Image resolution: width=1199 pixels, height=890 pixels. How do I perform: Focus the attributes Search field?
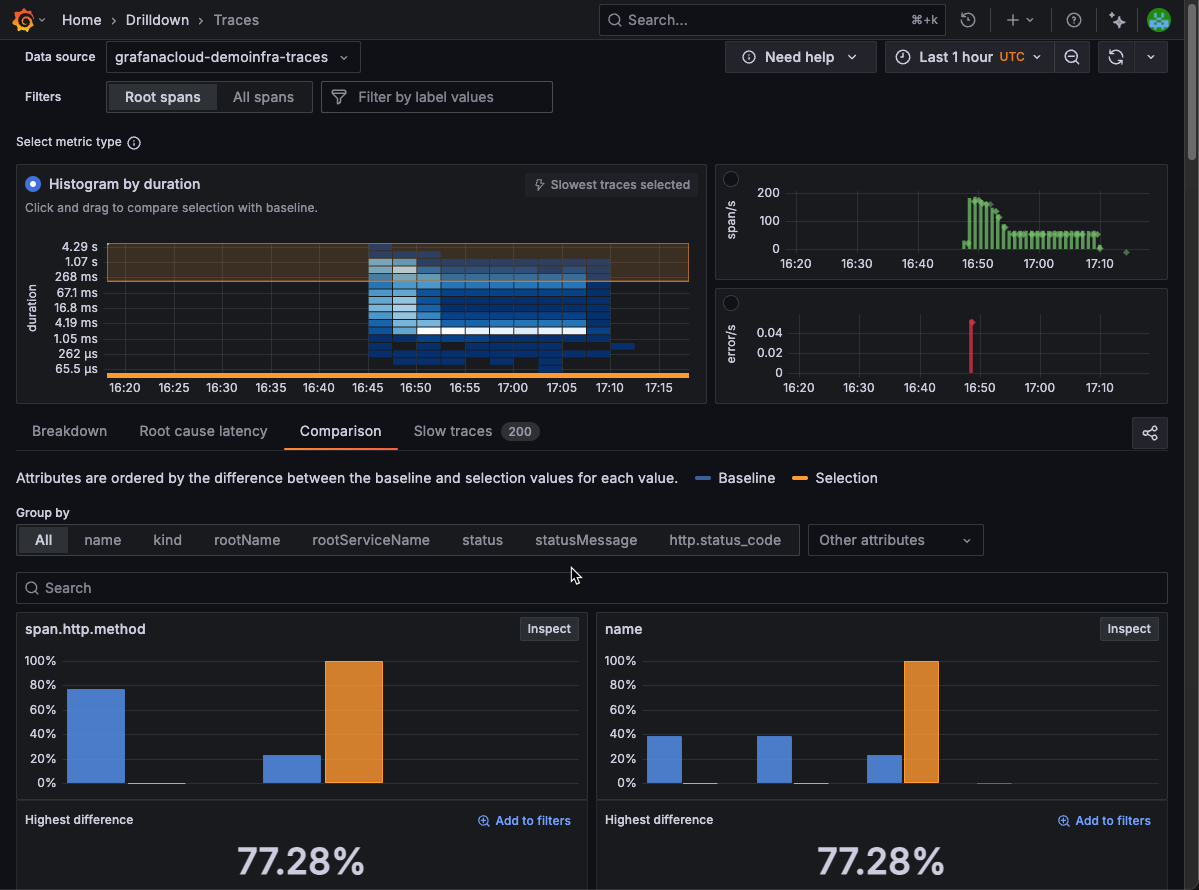point(591,588)
